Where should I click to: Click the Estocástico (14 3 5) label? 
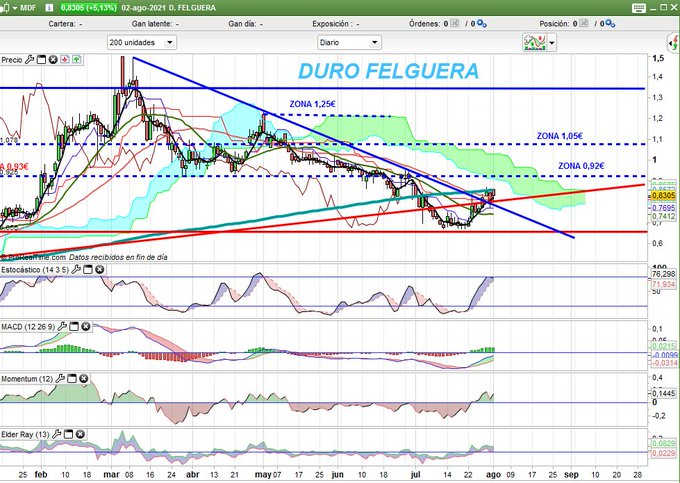35,270
